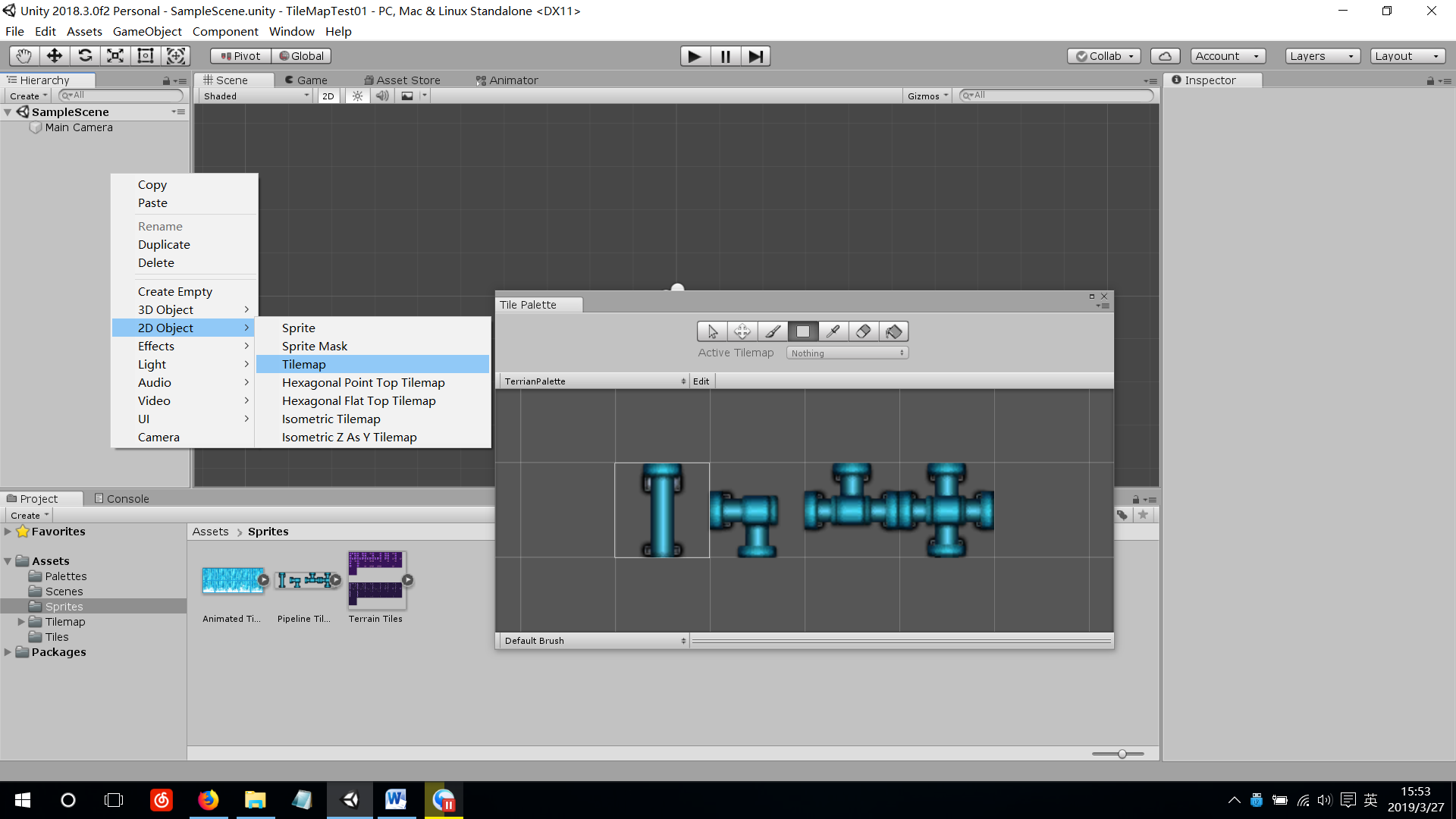Image resolution: width=1456 pixels, height=819 pixels.
Task: Select the paintbrush tool in Tile Palette
Action: [x=772, y=331]
